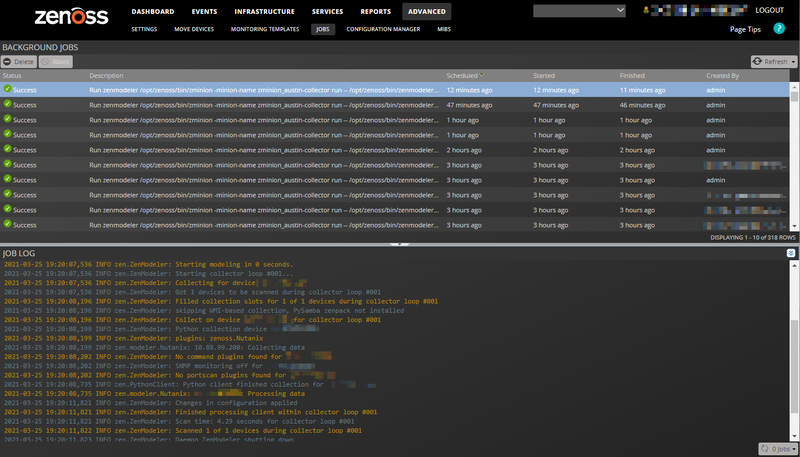Open the 0 Jobs dropdown at bottom

[778, 449]
